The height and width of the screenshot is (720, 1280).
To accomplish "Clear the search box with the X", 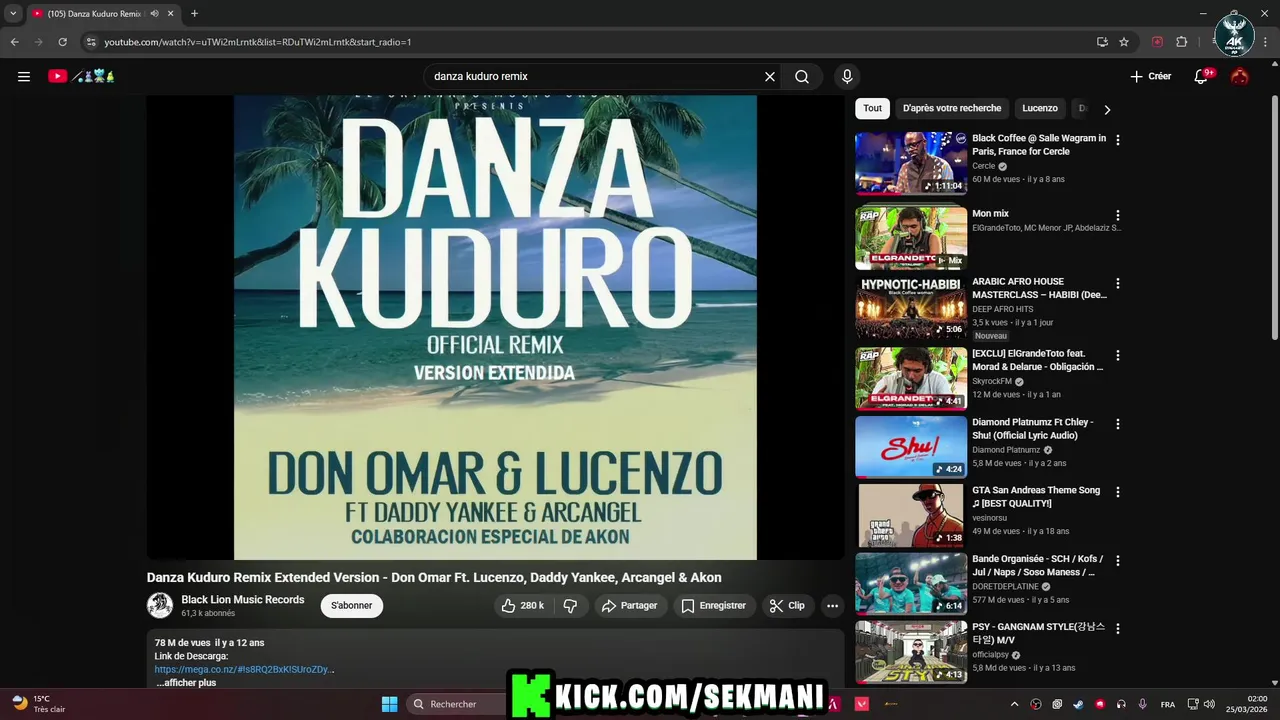I will [x=770, y=76].
